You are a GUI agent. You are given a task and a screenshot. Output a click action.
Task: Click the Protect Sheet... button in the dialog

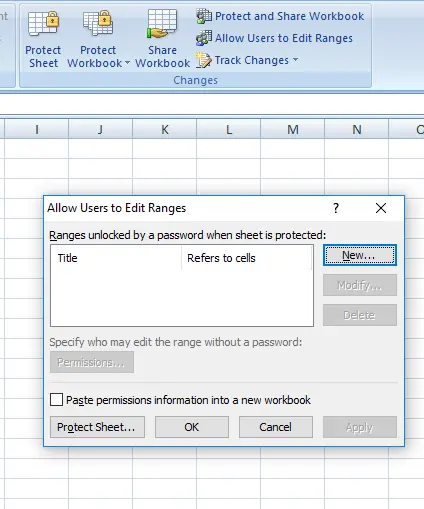click(x=97, y=427)
